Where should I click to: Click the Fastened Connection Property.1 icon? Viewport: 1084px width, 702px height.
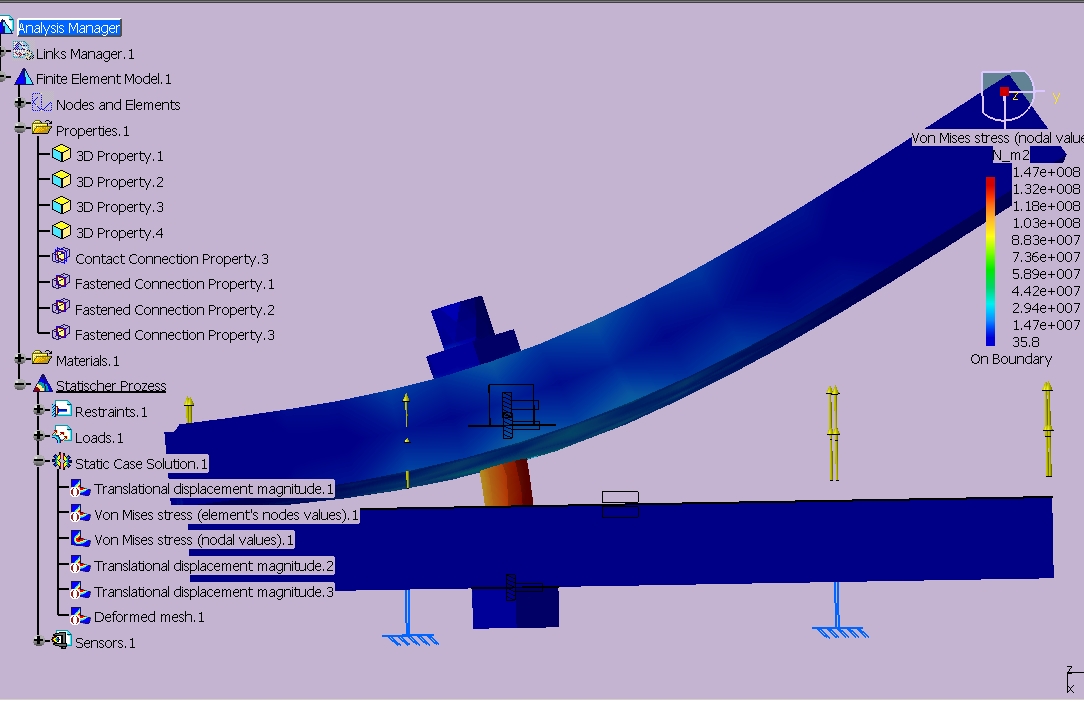pyautogui.click(x=61, y=281)
